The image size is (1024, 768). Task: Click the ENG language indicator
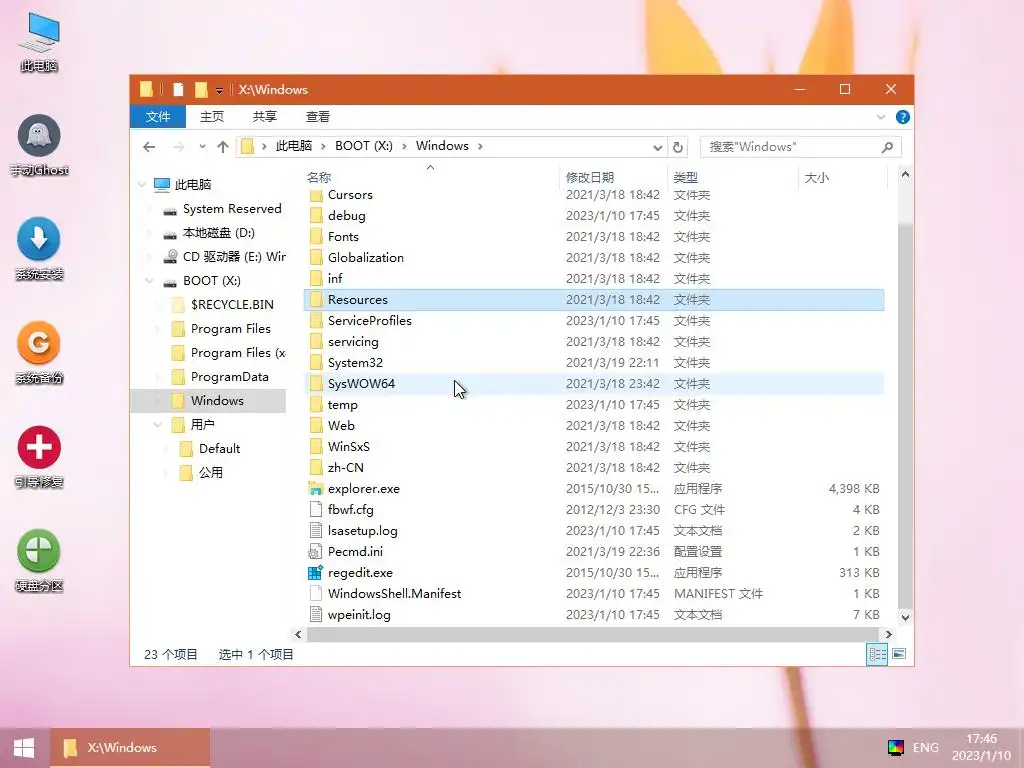click(x=925, y=748)
